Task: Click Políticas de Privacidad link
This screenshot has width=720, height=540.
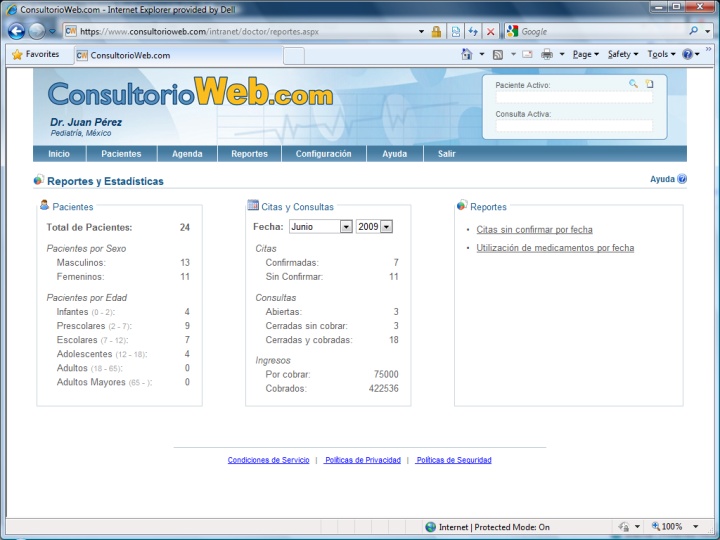Action: pyautogui.click(x=362, y=460)
